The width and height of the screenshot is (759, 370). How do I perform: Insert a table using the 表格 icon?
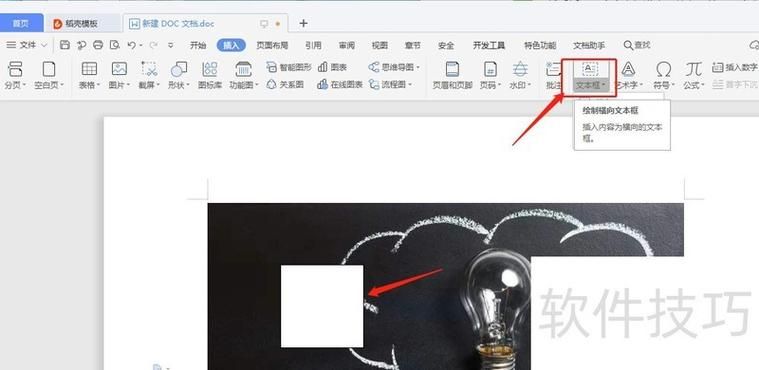pos(90,69)
